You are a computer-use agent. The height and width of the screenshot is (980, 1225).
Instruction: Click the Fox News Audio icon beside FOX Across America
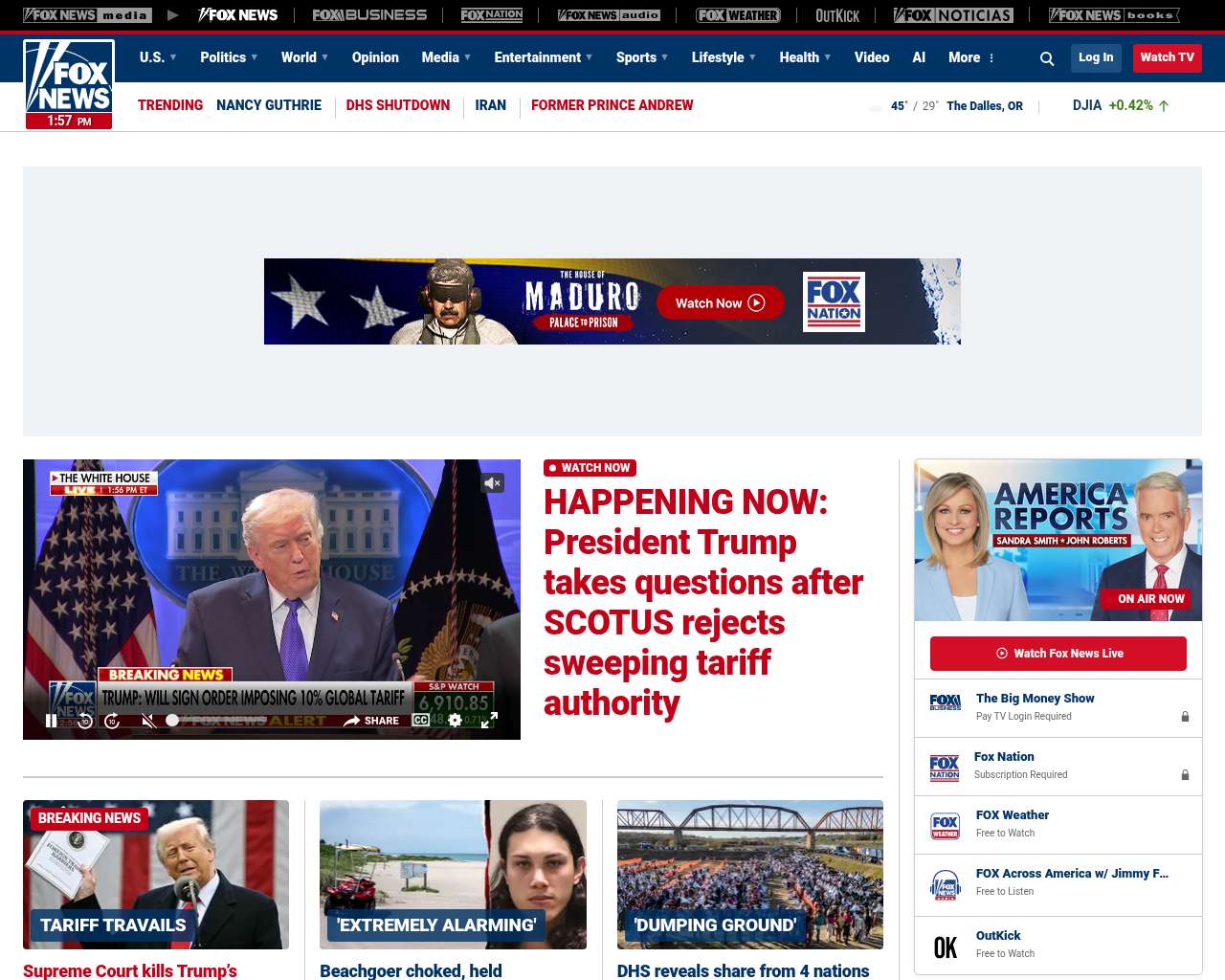tap(945, 884)
